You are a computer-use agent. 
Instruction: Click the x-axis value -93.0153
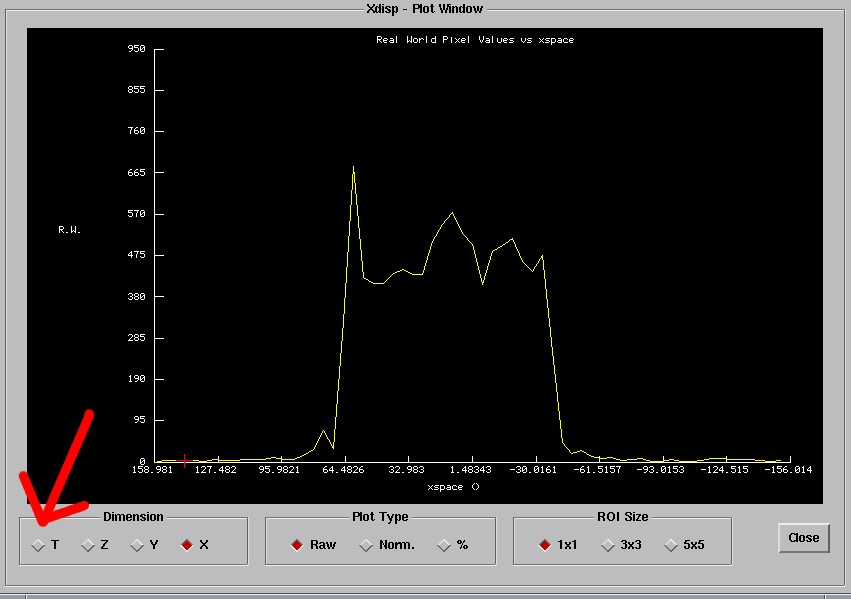[x=661, y=470]
